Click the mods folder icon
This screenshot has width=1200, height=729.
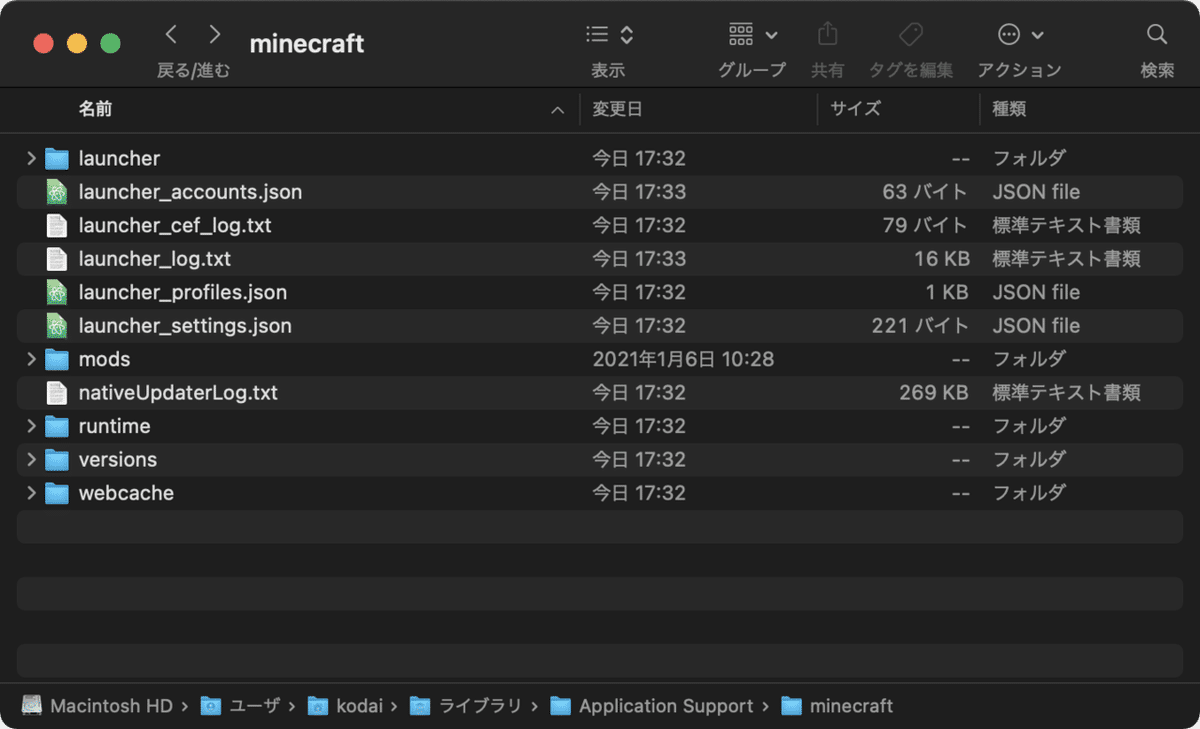pos(57,358)
